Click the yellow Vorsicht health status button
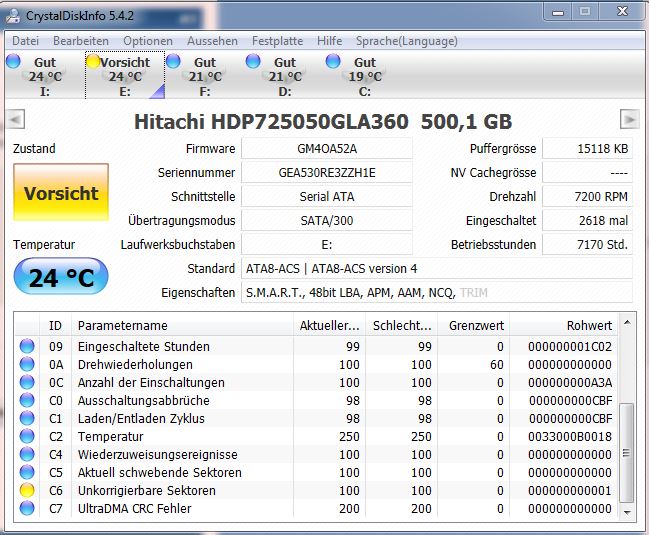649x535 pixels. [x=61, y=193]
